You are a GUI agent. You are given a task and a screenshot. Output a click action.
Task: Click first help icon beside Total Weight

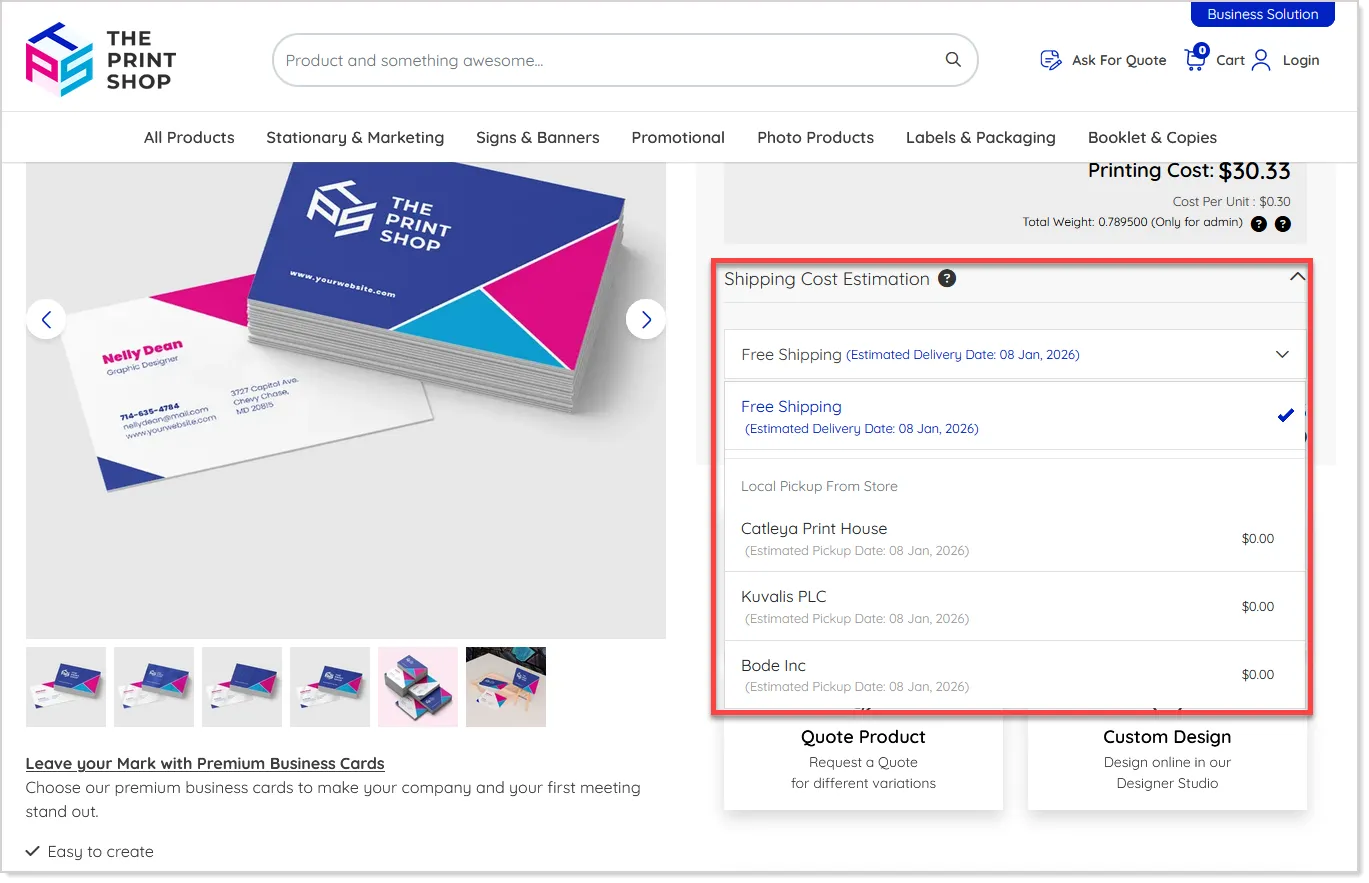point(1259,224)
